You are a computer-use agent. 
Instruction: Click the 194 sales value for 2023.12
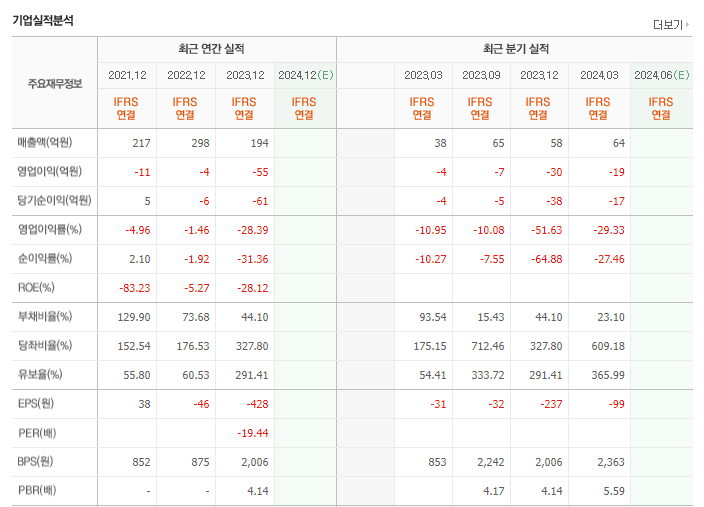[259, 143]
